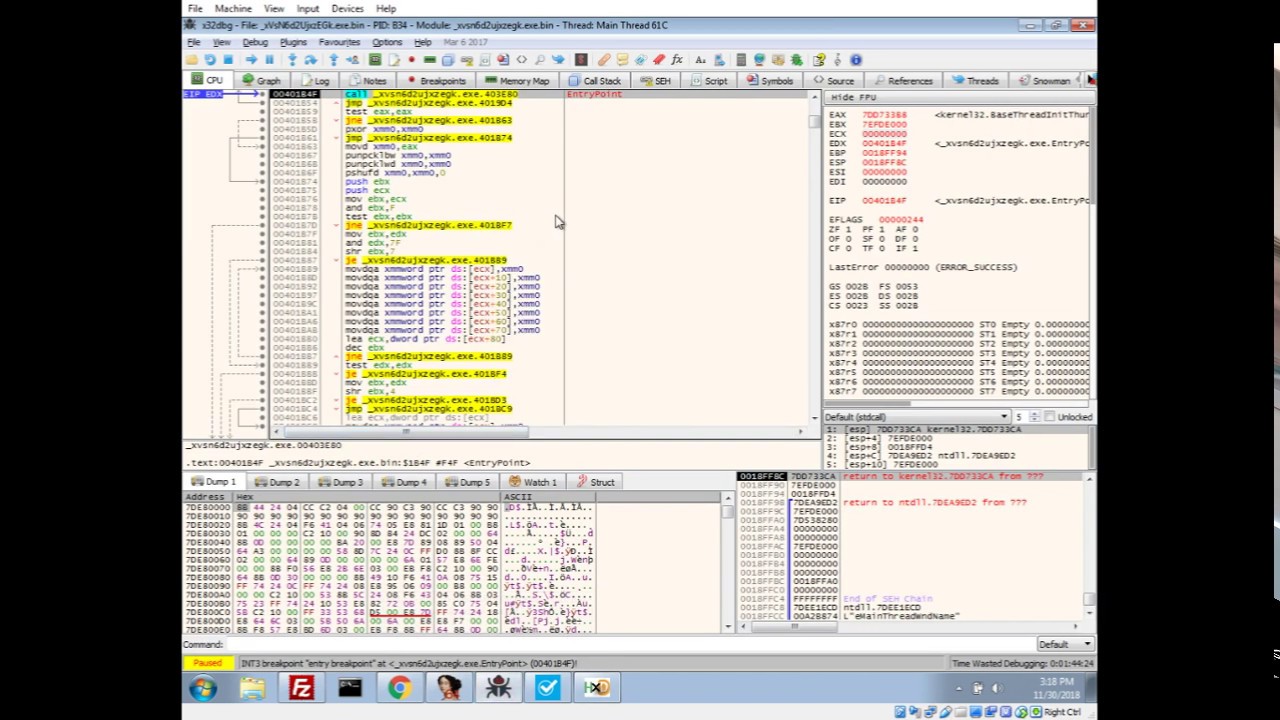Open the Options menu
This screenshot has height=720, width=1280.
click(387, 43)
